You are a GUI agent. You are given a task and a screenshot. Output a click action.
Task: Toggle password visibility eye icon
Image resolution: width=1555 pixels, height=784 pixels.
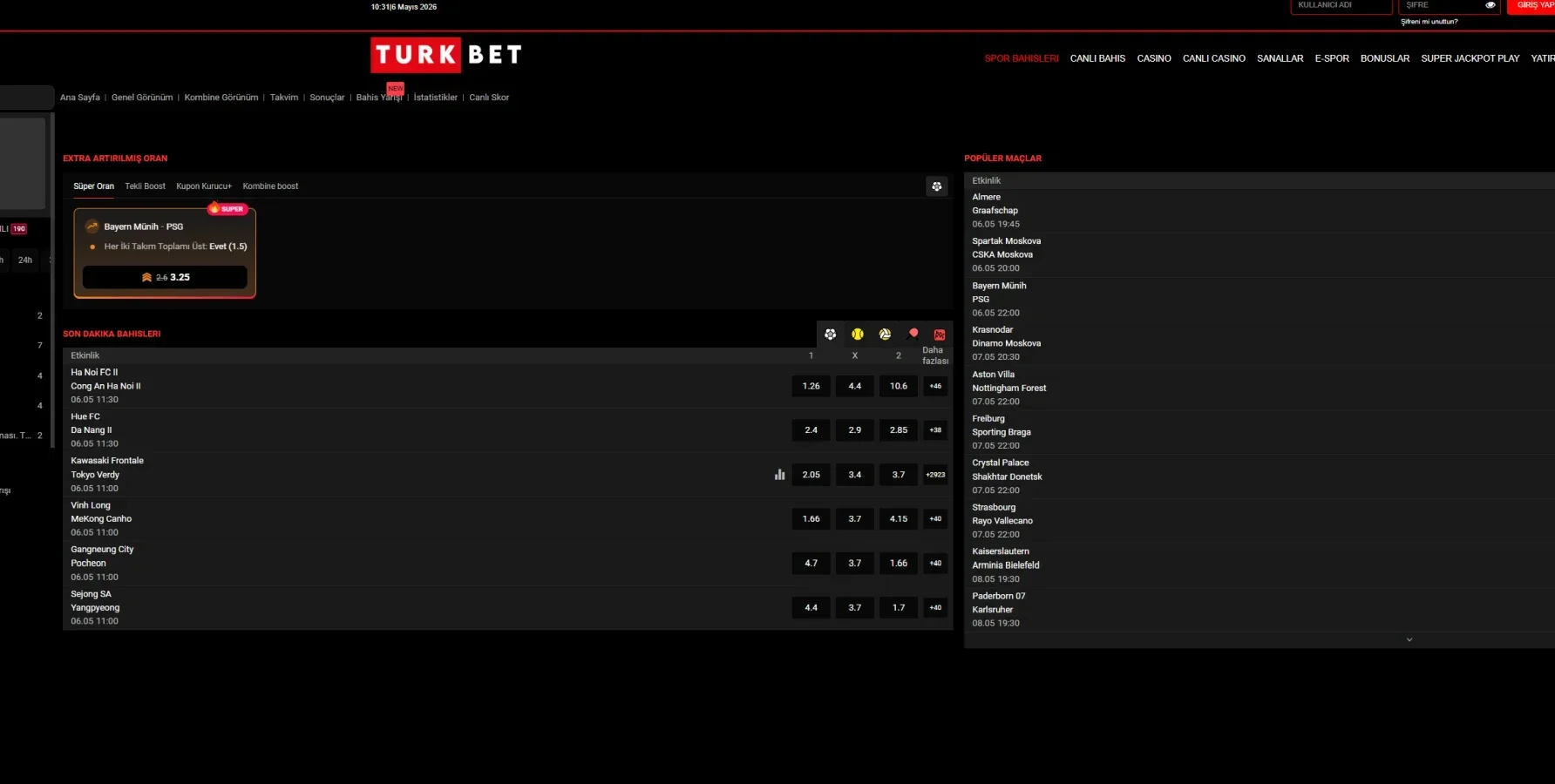(1490, 5)
